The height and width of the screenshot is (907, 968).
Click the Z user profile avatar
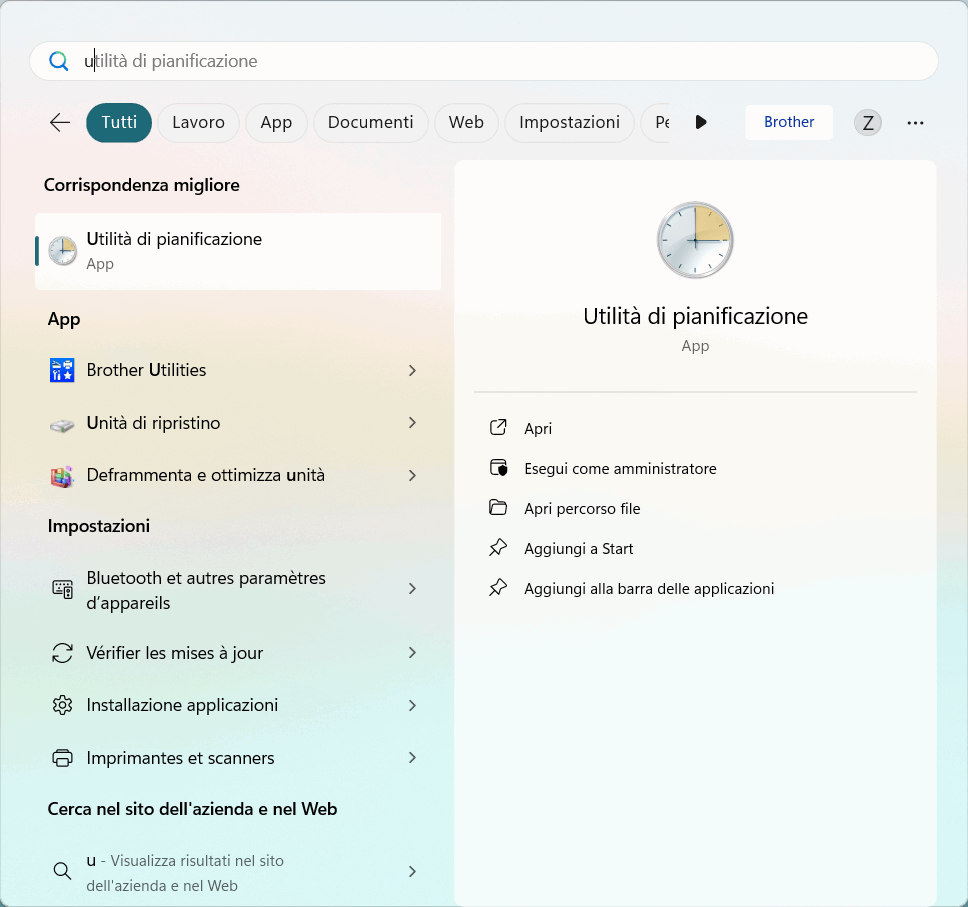coord(867,123)
